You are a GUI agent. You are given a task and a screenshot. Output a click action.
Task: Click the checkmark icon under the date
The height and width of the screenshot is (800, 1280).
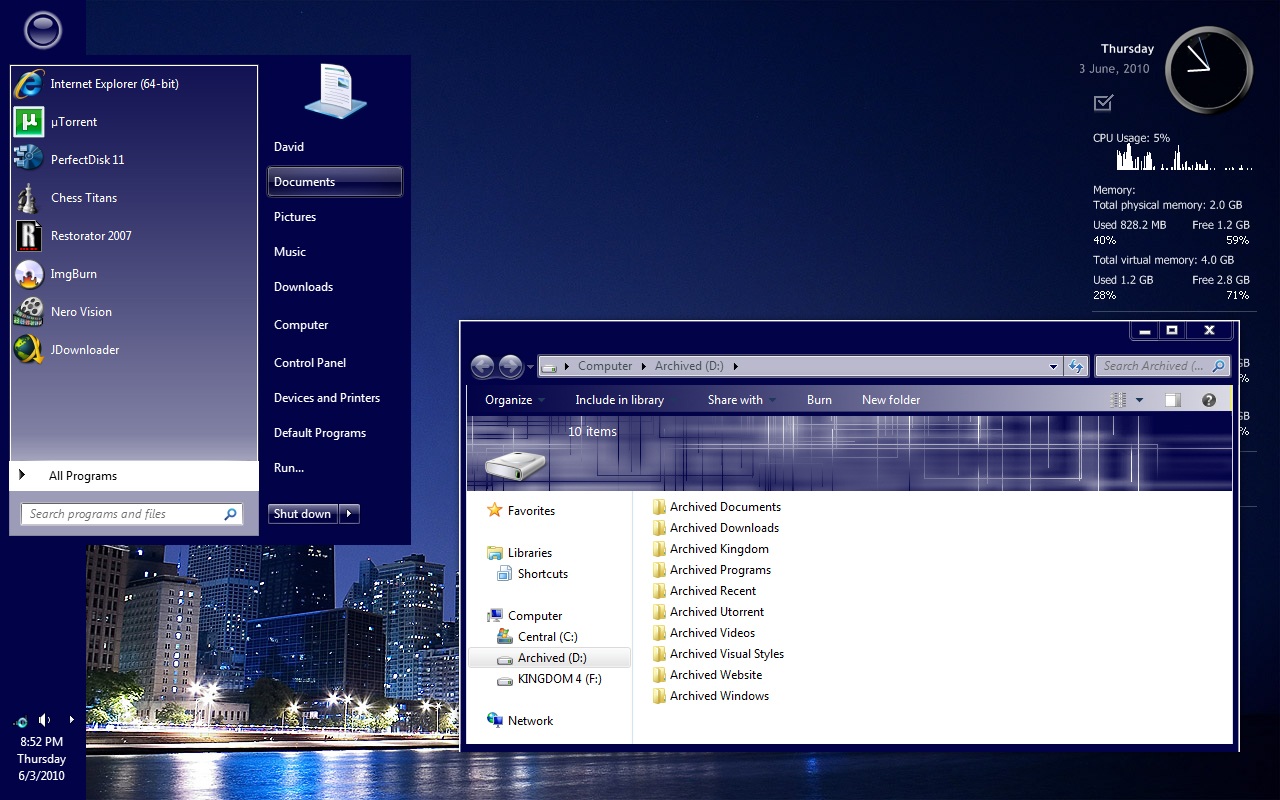pyautogui.click(x=1103, y=102)
